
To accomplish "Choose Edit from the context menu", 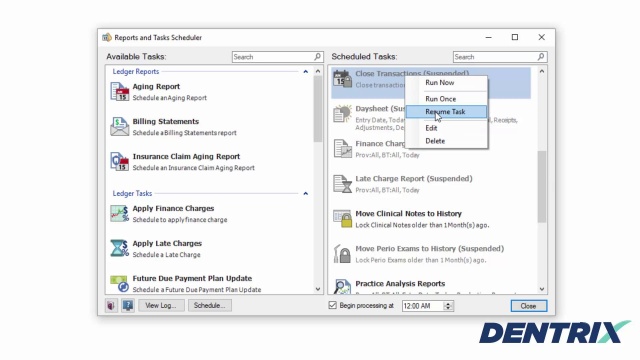I will coord(431,128).
